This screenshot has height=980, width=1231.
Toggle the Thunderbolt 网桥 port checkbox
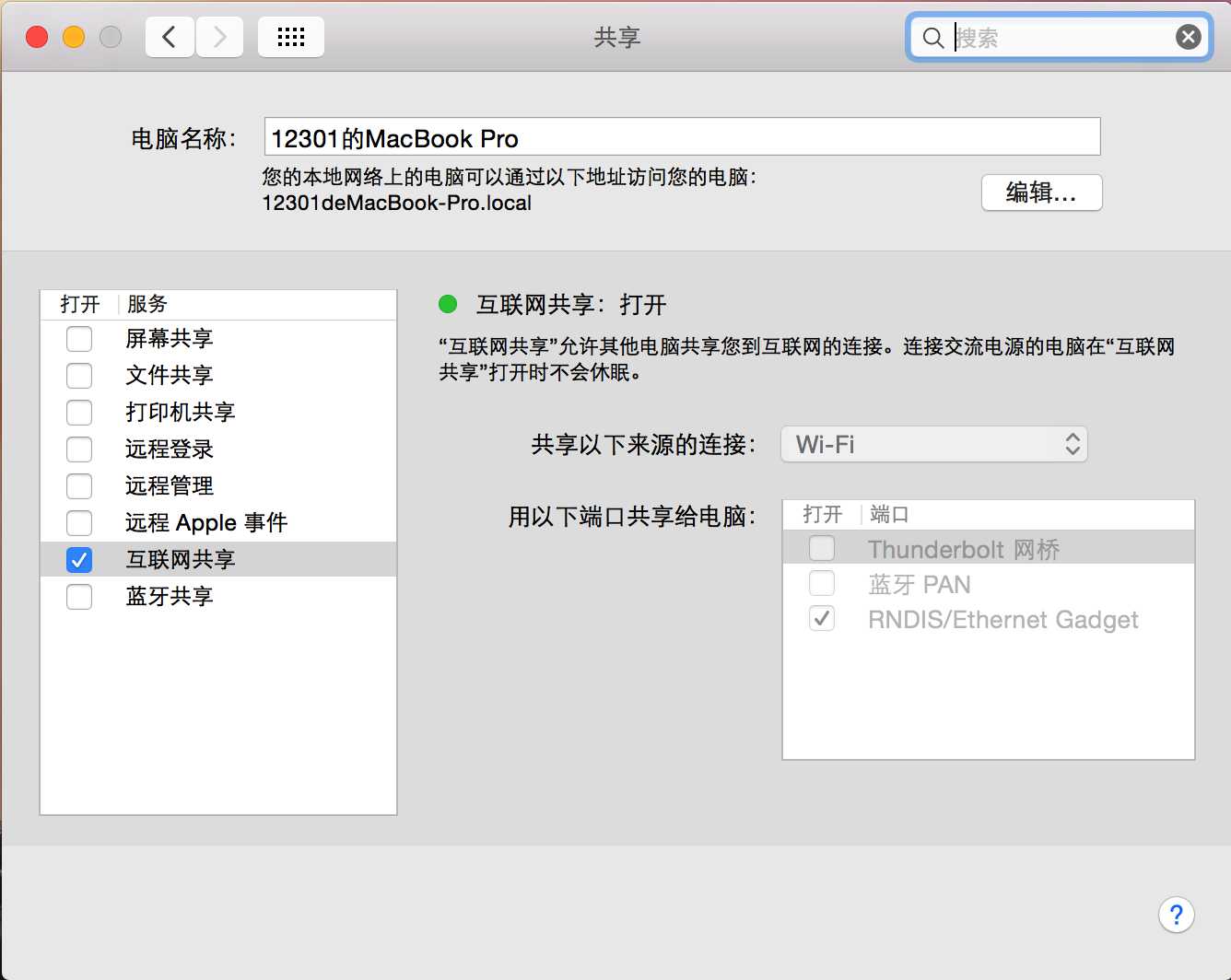pyautogui.click(x=822, y=549)
